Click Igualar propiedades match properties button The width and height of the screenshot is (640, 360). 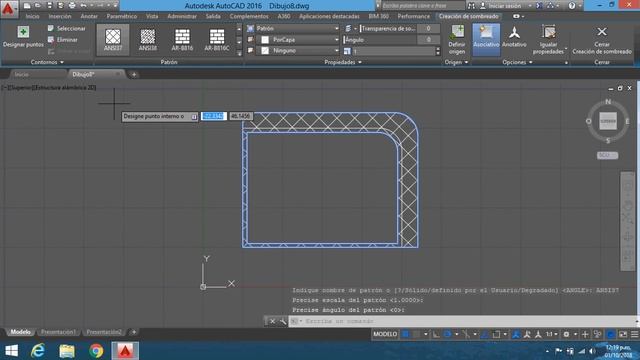click(x=549, y=40)
